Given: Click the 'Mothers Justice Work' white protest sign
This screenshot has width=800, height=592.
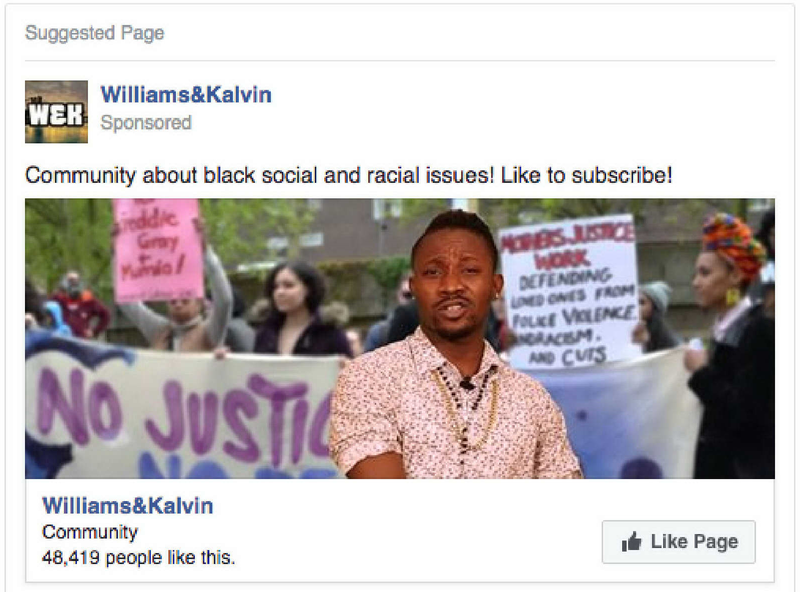Looking at the screenshot, I should pos(569,291).
